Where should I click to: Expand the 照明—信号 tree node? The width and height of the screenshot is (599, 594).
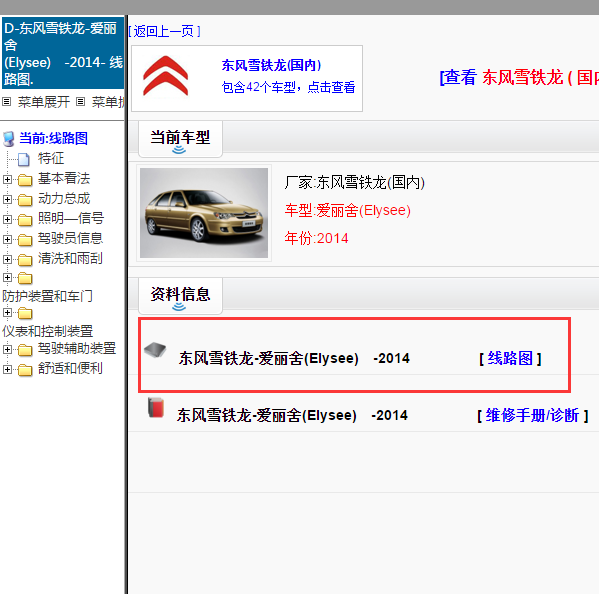pos(7,219)
